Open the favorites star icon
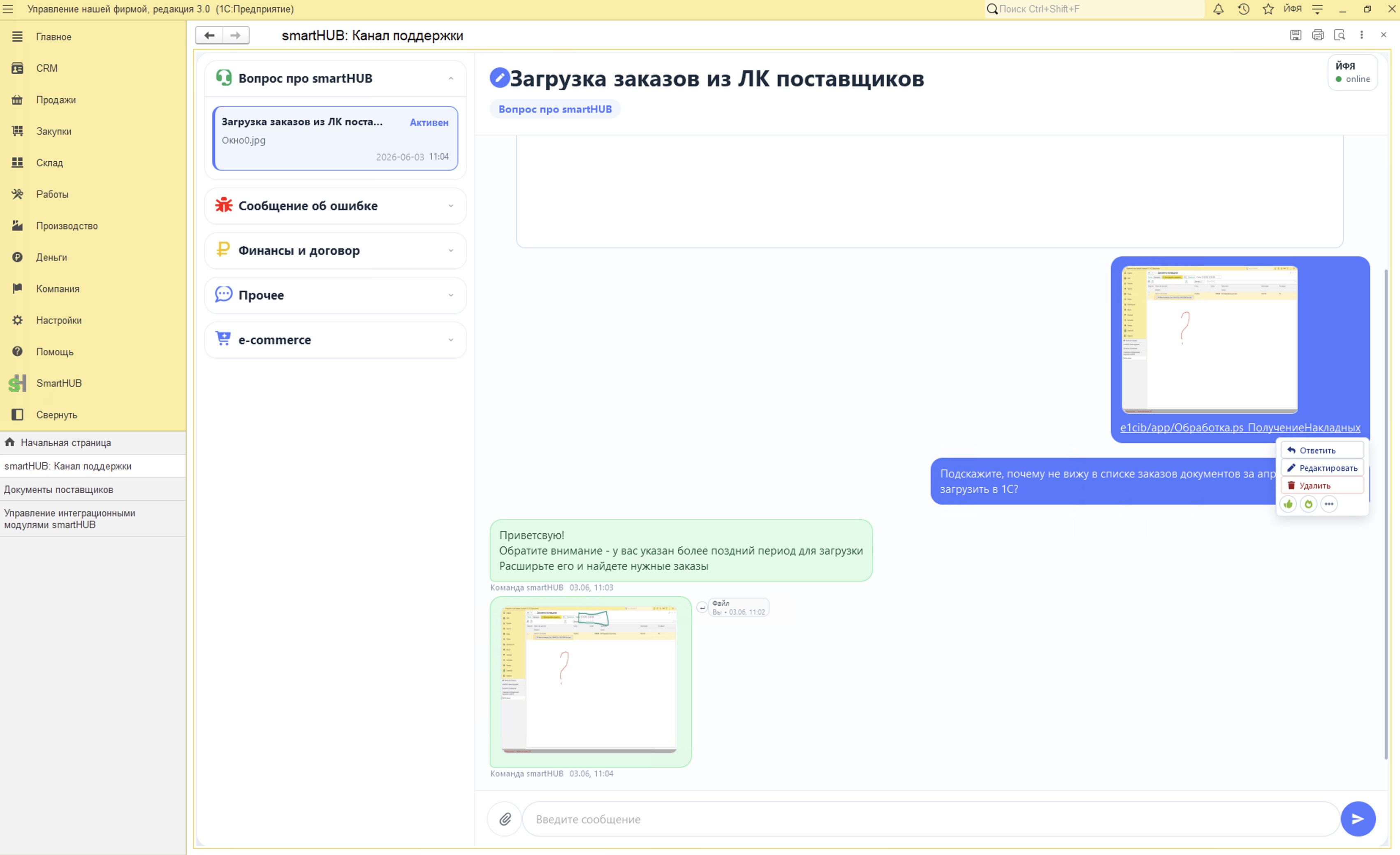This screenshot has width=1400, height=855. click(1268, 9)
